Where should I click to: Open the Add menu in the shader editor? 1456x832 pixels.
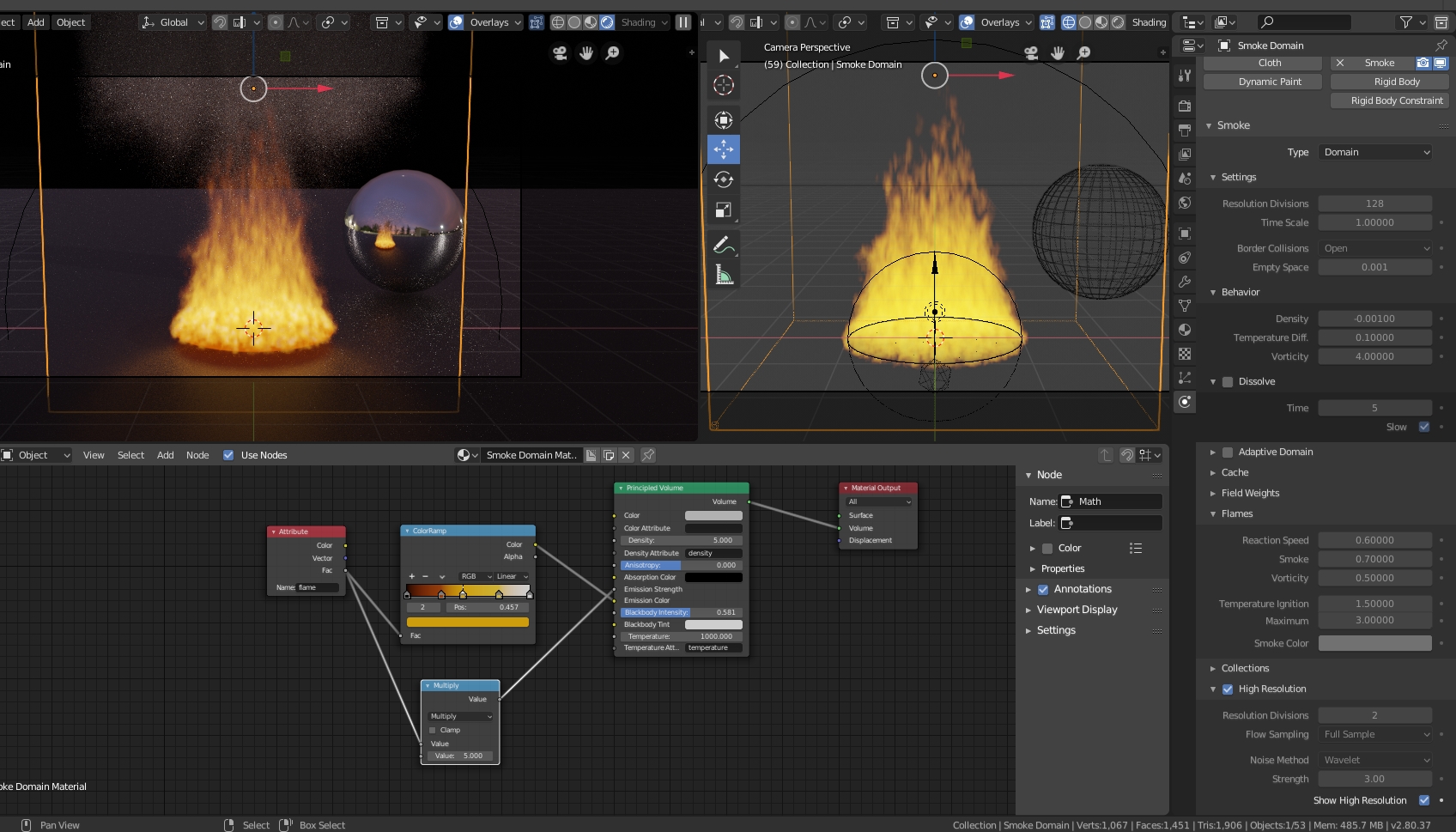[x=165, y=455]
